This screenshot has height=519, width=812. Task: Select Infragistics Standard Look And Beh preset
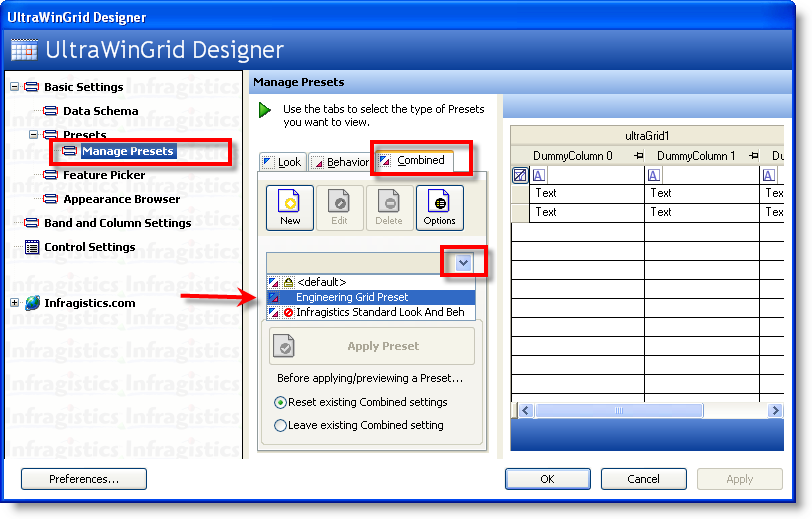[371, 312]
